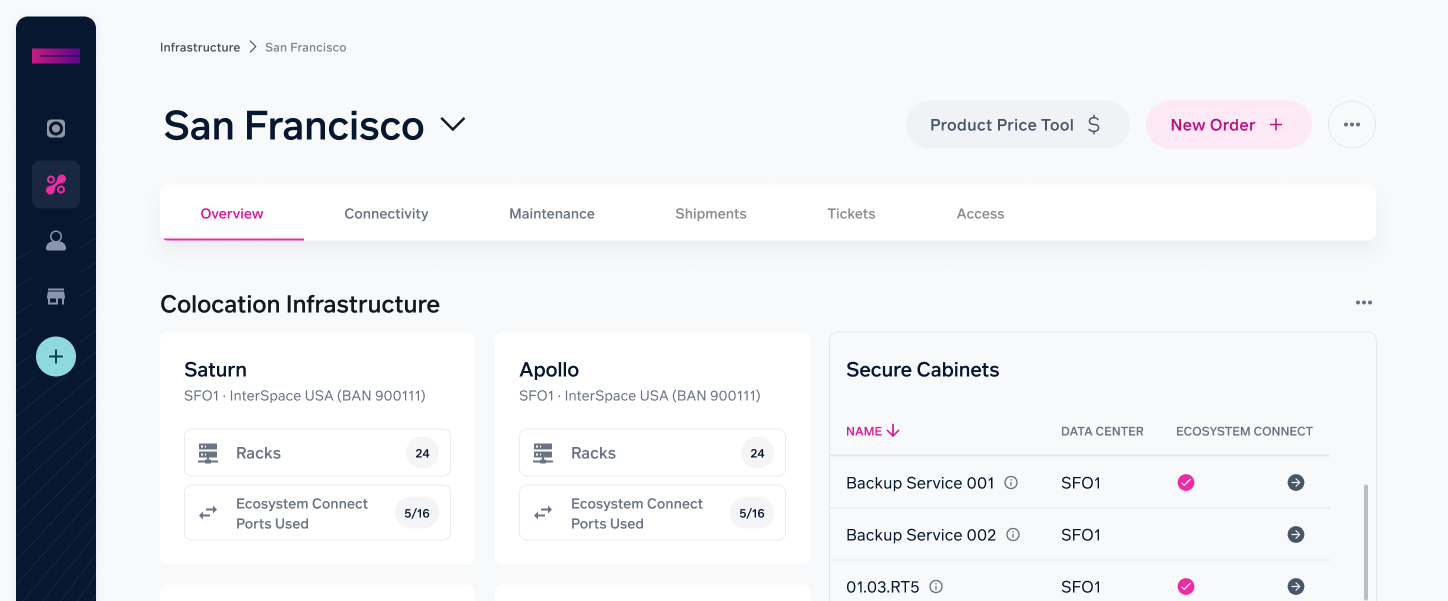Click the Saturn Racks server icon
Viewport: 1448px width, 601px height.
pos(208,453)
